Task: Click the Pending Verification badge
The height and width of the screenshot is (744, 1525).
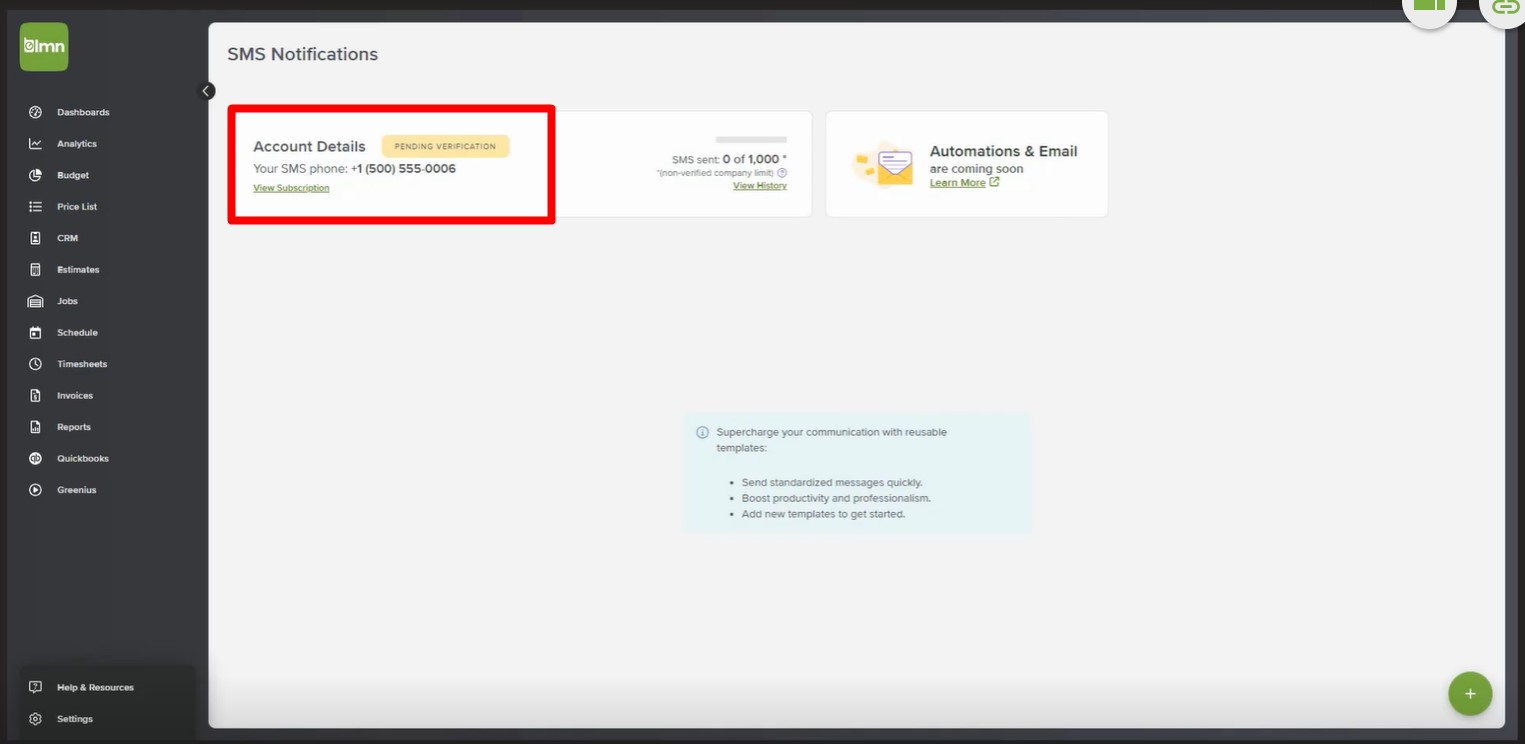Action: pos(445,146)
